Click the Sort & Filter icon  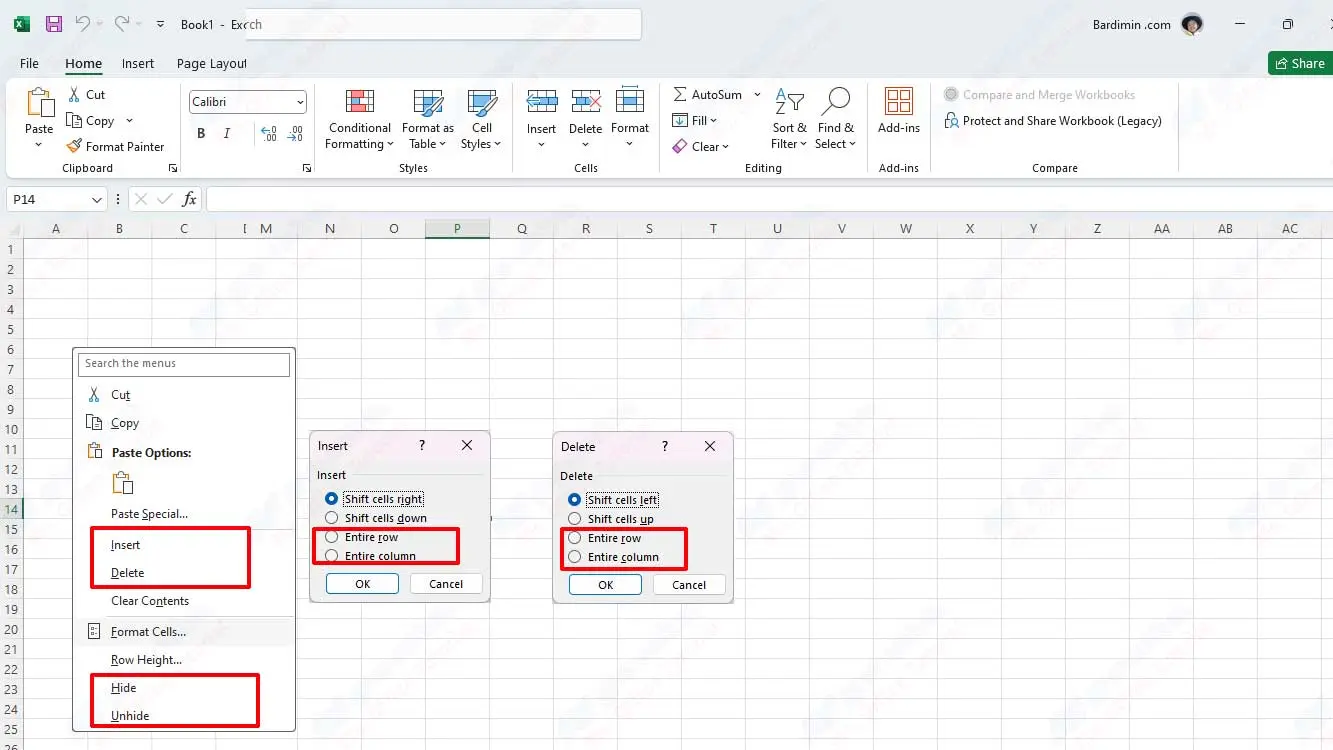[789, 102]
